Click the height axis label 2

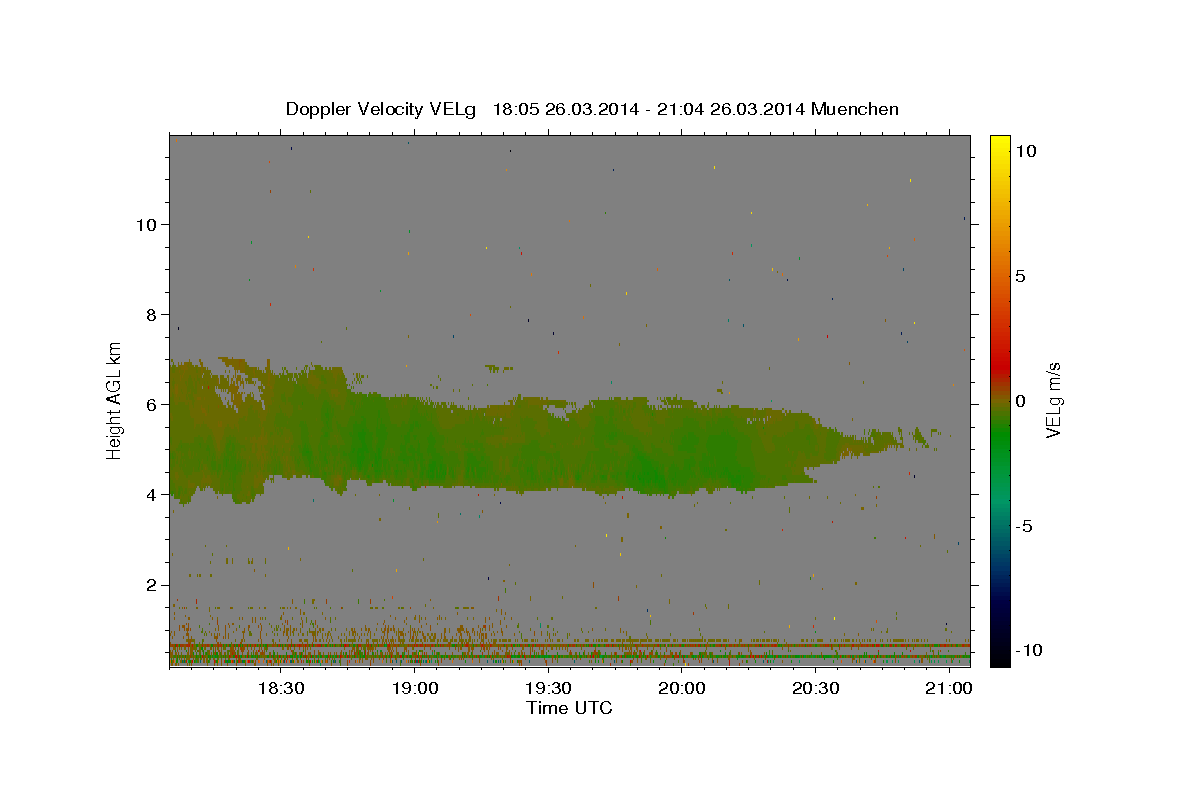coord(152,584)
